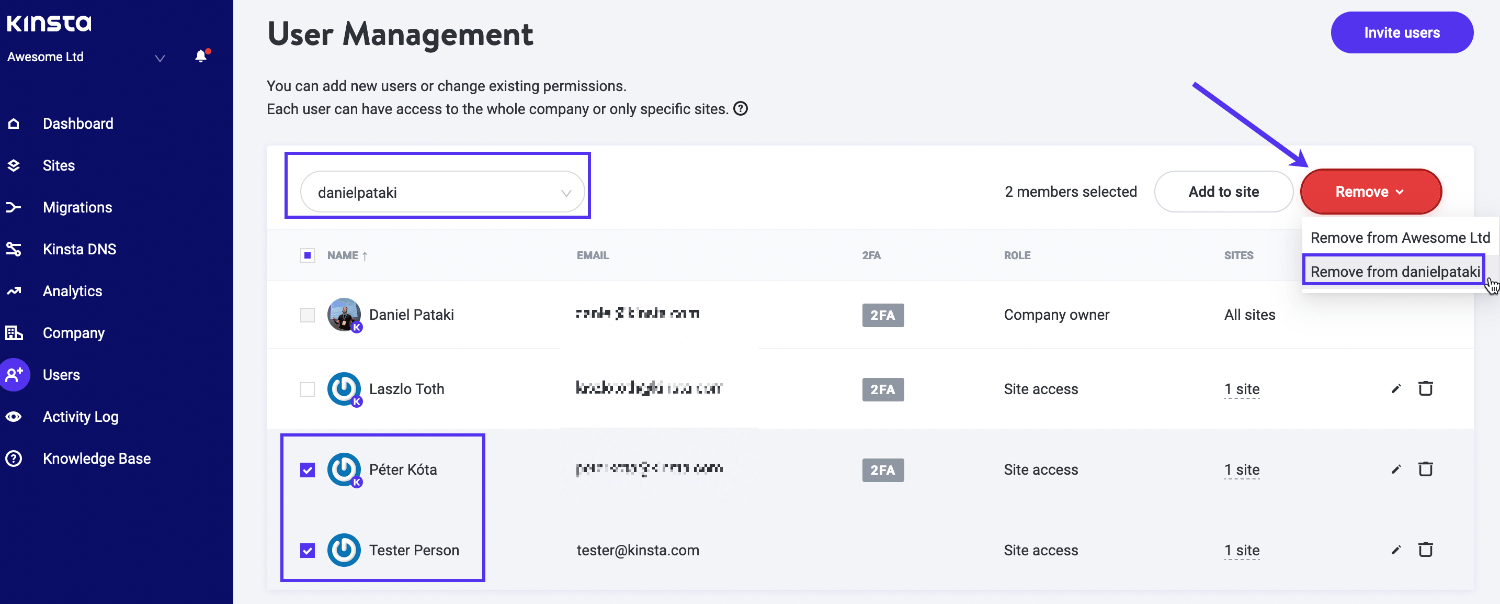Choose Remove from danielpataki option
Screen dimensions: 1500x604
[x=1394, y=272]
